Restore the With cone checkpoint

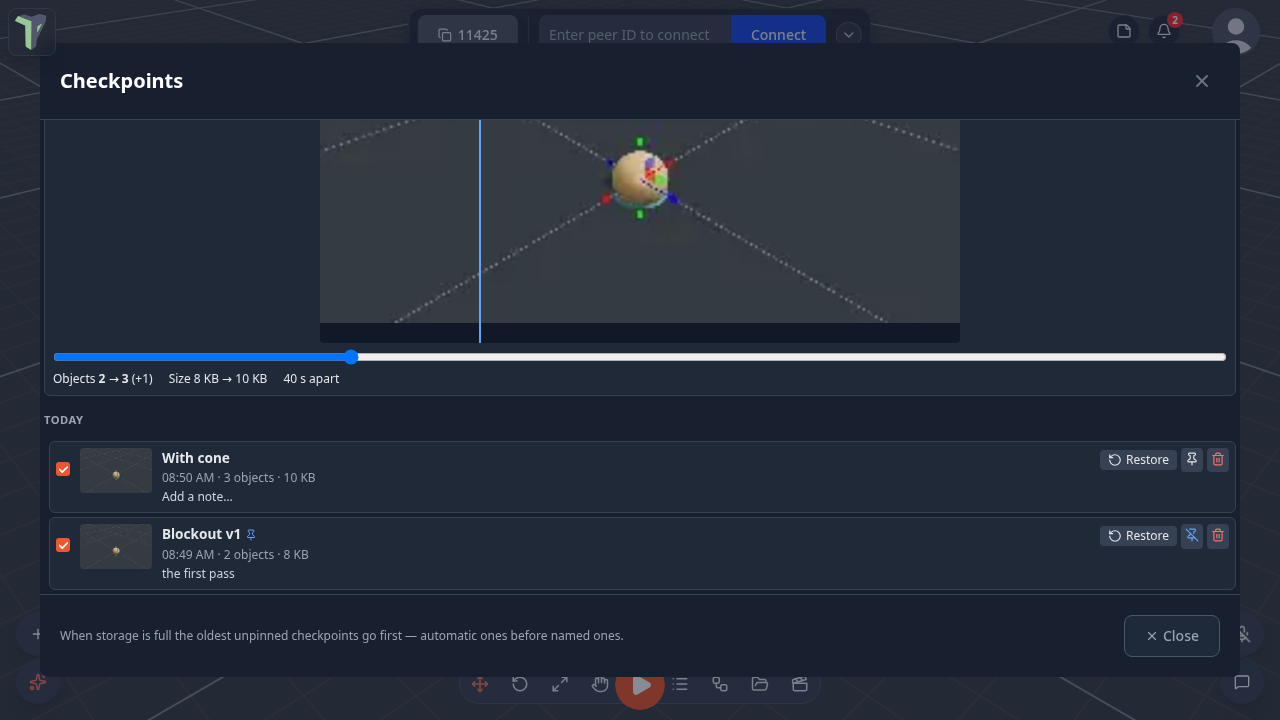(1138, 459)
